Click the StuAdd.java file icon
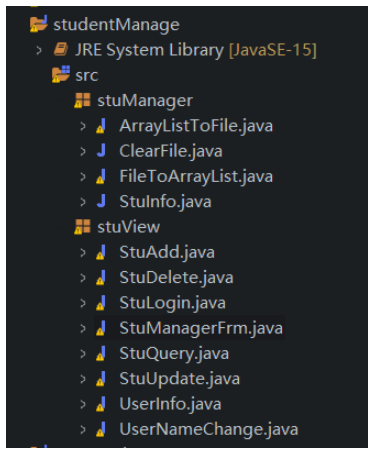368x452 pixels. tap(101, 252)
